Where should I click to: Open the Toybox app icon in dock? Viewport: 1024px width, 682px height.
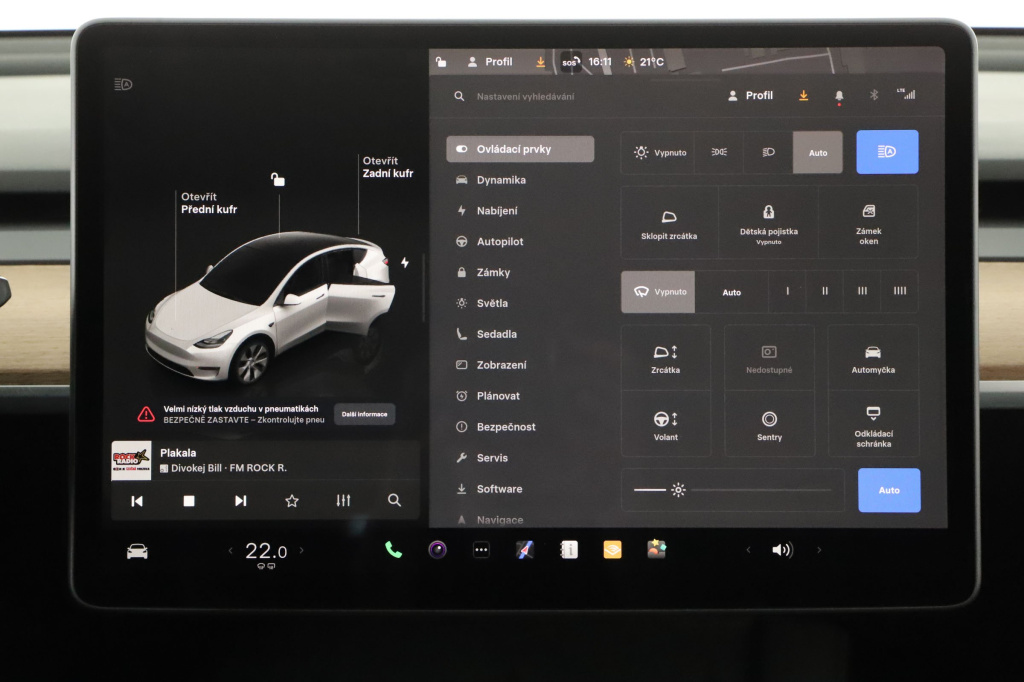[x=656, y=549]
